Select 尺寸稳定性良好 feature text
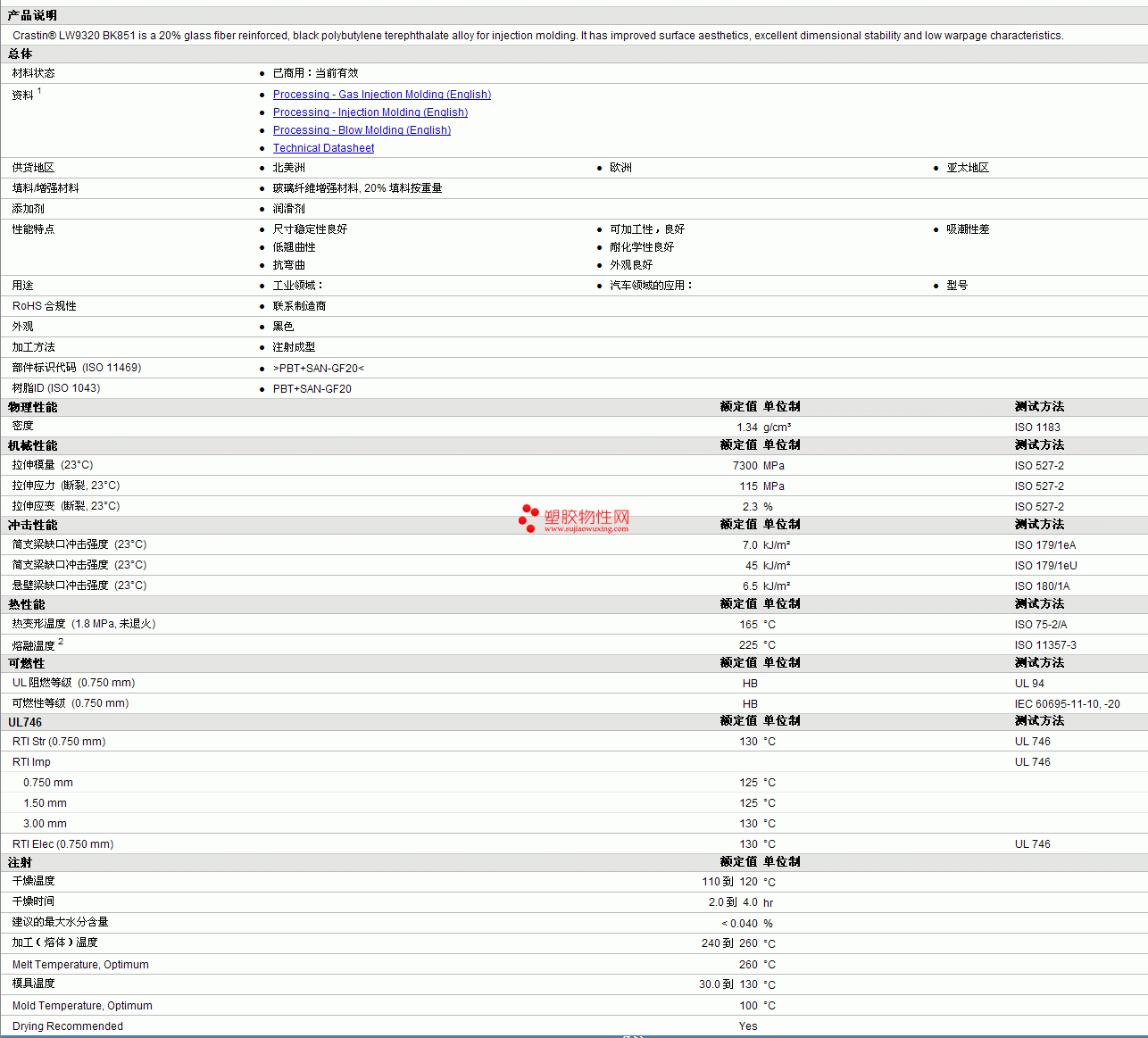1148x1038 pixels. (310, 229)
